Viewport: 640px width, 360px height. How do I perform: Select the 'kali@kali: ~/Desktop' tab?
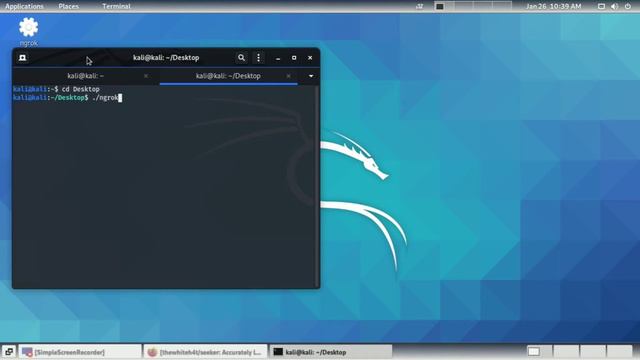pyautogui.click(x=228, y=76)
